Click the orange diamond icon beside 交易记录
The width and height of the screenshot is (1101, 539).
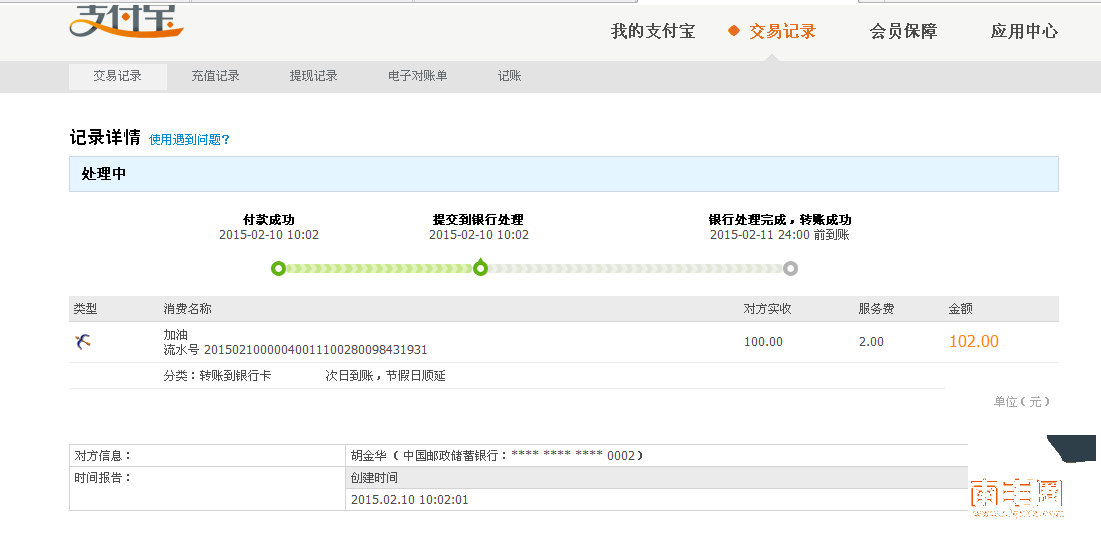pyautogui.click(x=734, y=31)
